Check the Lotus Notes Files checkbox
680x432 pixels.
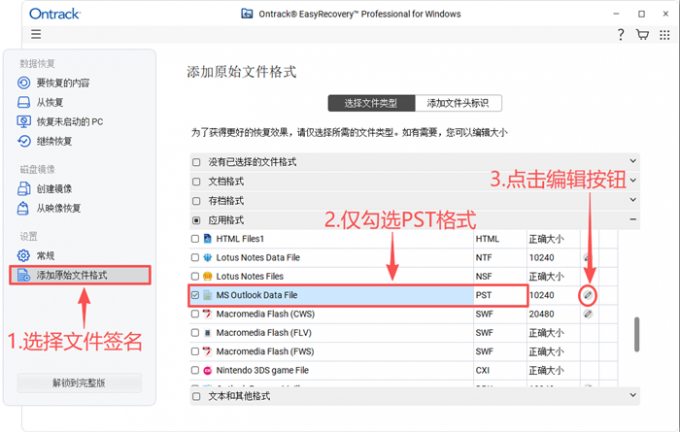[x=195, y=276]
